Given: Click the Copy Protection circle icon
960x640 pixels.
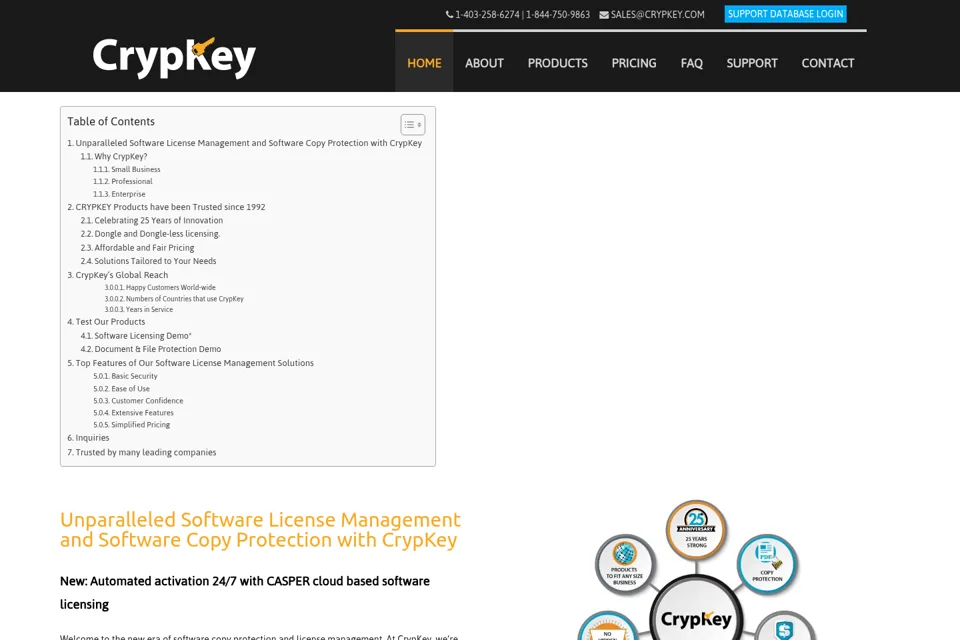Looking at the screenshot, I should click(x=767, y=565).
